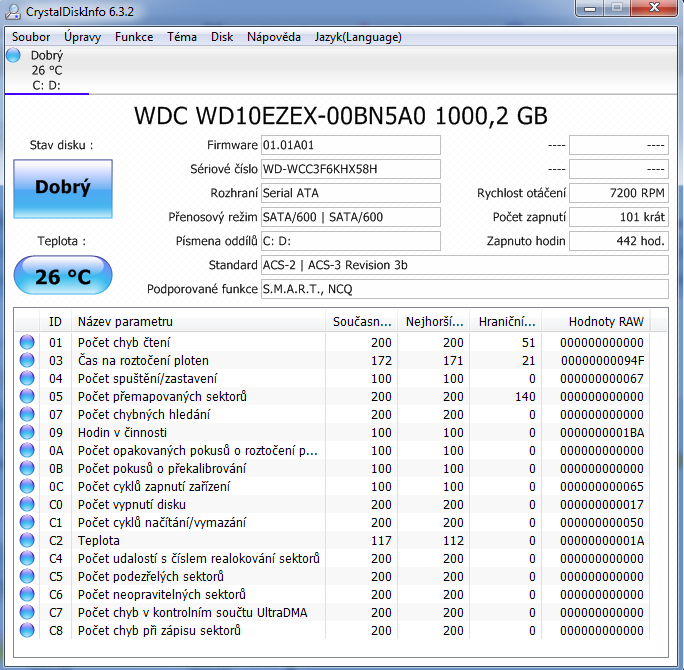Open the Téma menu
Image resolution: width=684 pixels, height=670 pixels.
(182, 37)
